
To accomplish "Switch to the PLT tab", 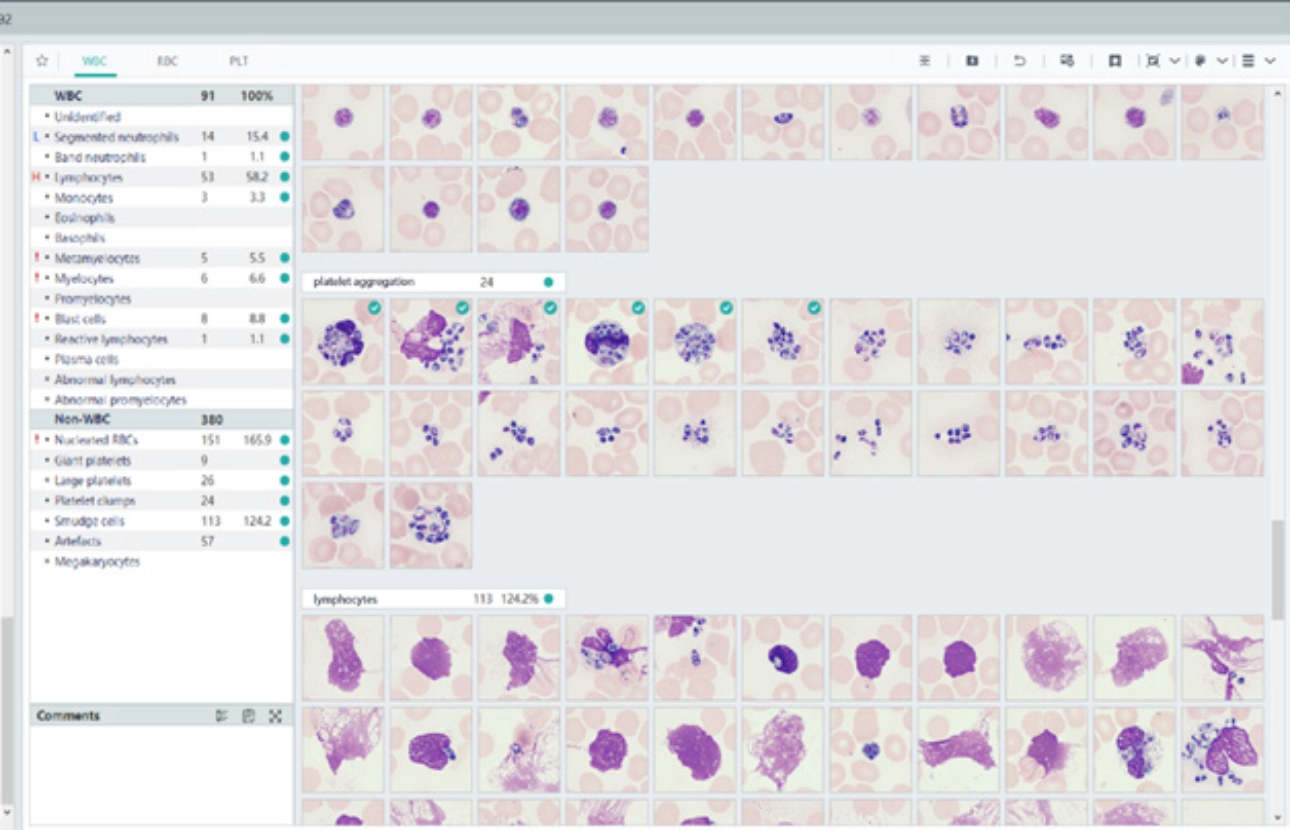I will 239,61.
